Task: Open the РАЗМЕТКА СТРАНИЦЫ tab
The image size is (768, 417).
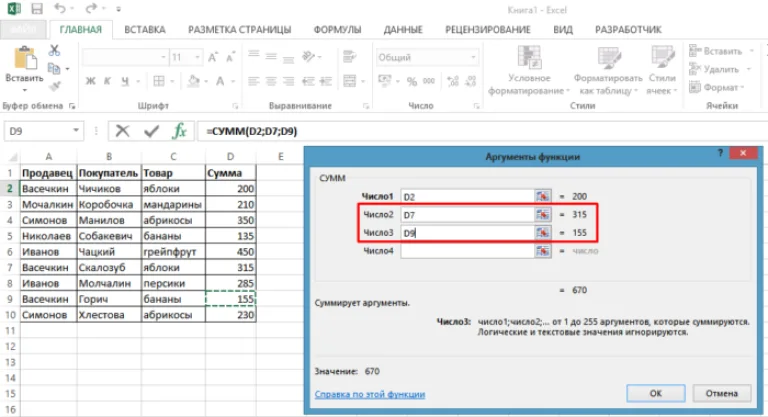Action: pyautogui.click(x=240, y=29)
